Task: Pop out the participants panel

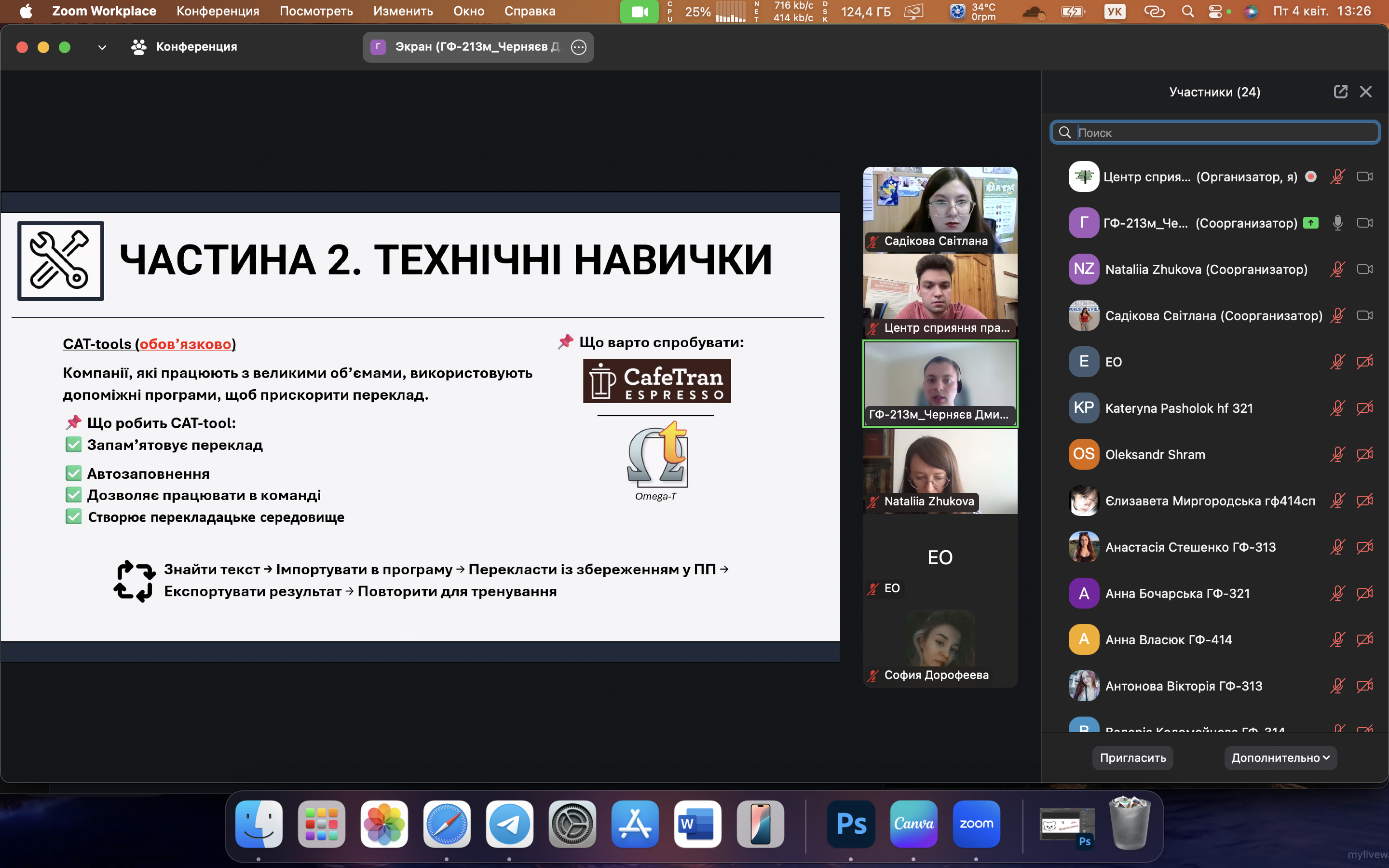Action: click(x=1340, y=92)
